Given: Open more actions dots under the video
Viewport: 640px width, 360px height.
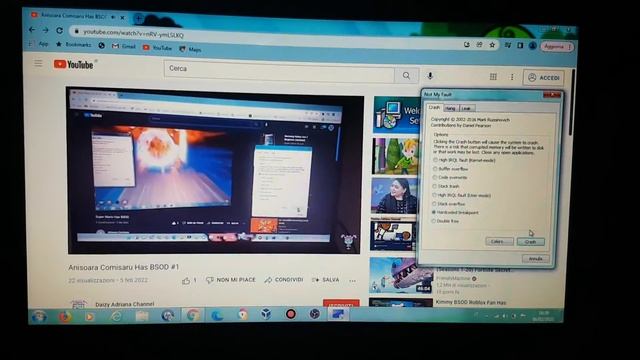Looking at the screenshot, I should pos(353,281).
